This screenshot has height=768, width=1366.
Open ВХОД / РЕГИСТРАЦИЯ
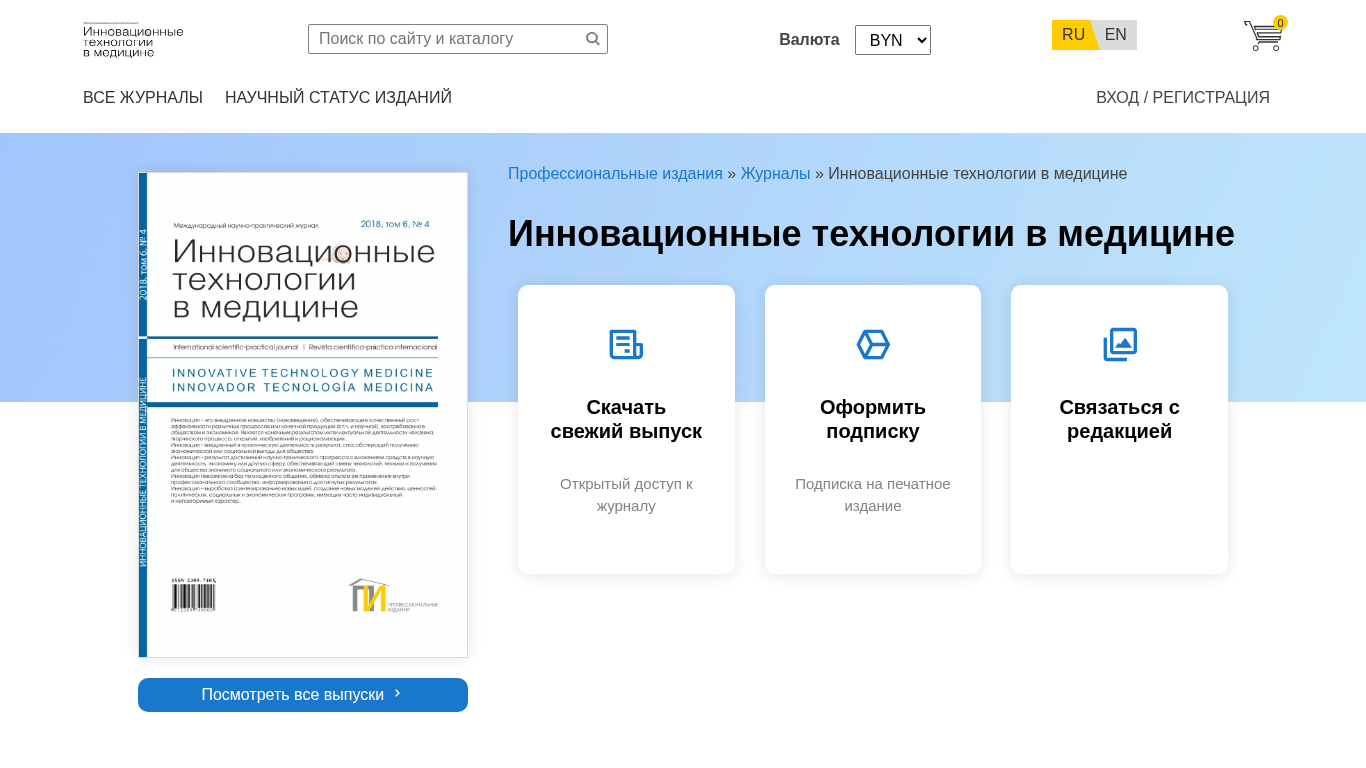pos(1183,98)
